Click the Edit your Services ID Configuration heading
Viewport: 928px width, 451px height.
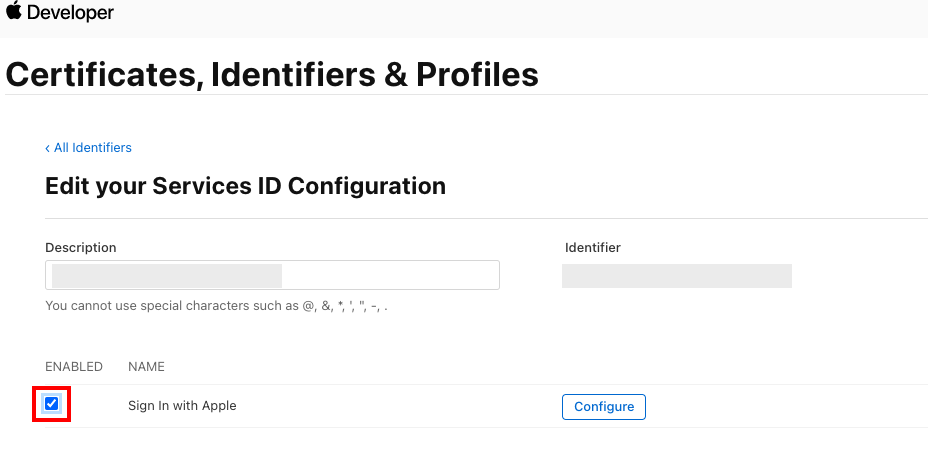coord(245,186)
